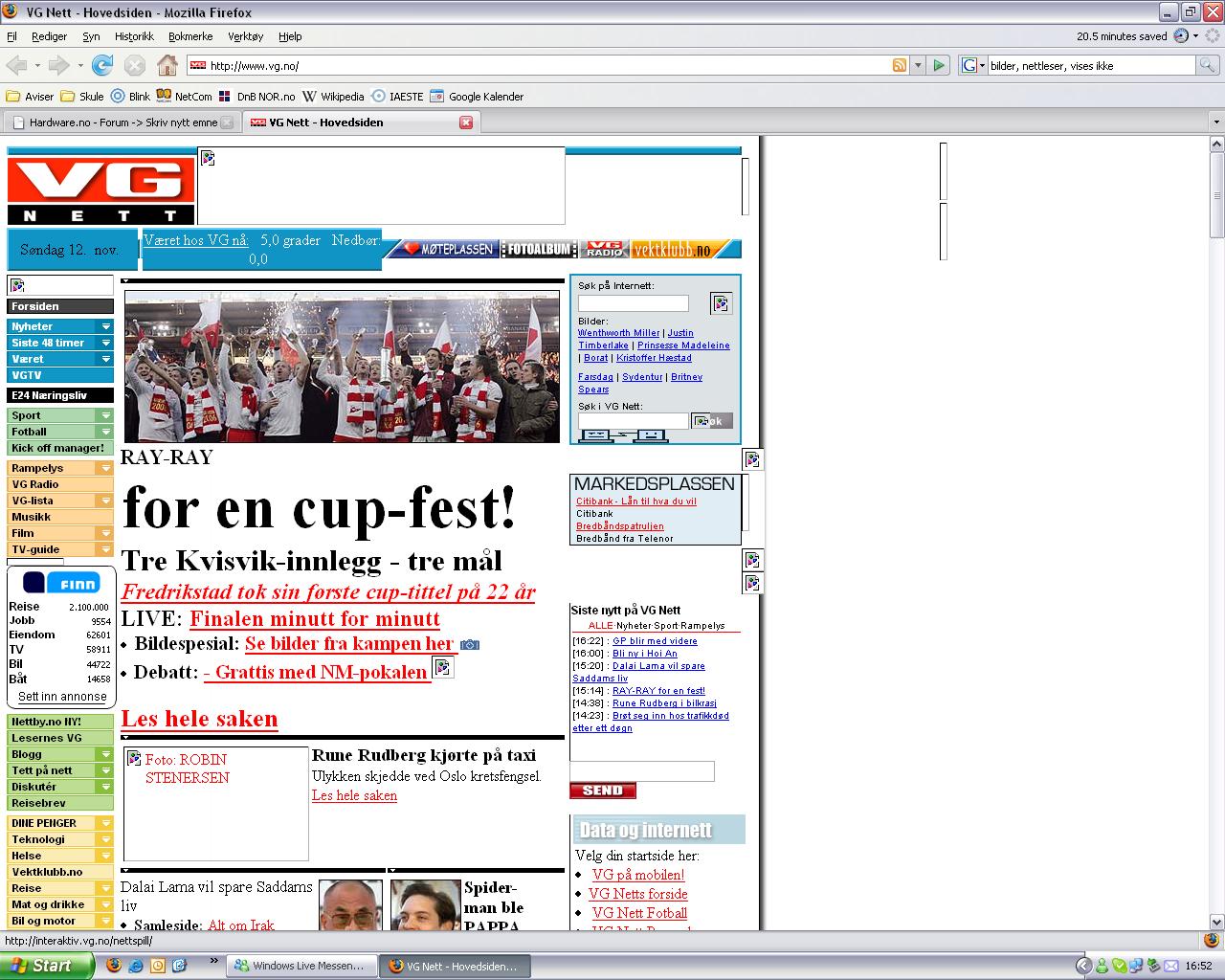Image resolution: width=1225 pixels, height=980 pixels.
Task: Click the scrollbar down arrow
Action: [1217, 923]
